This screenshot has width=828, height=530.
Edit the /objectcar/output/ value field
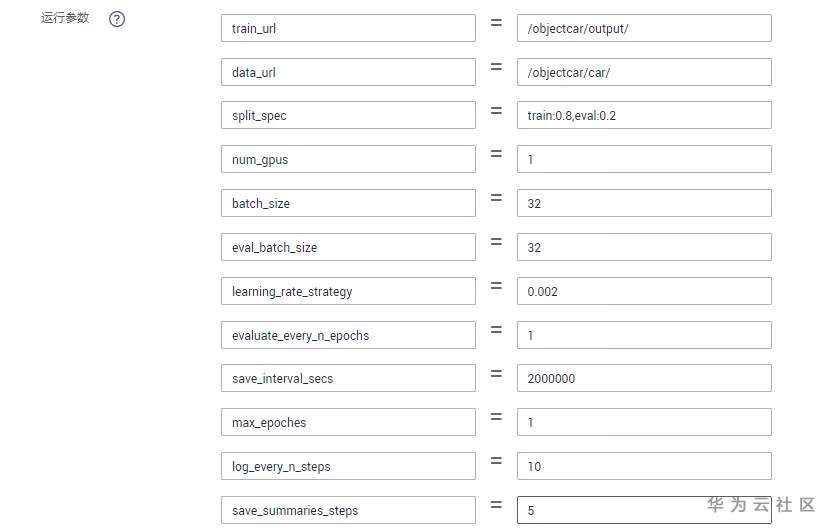click(644, 28)
